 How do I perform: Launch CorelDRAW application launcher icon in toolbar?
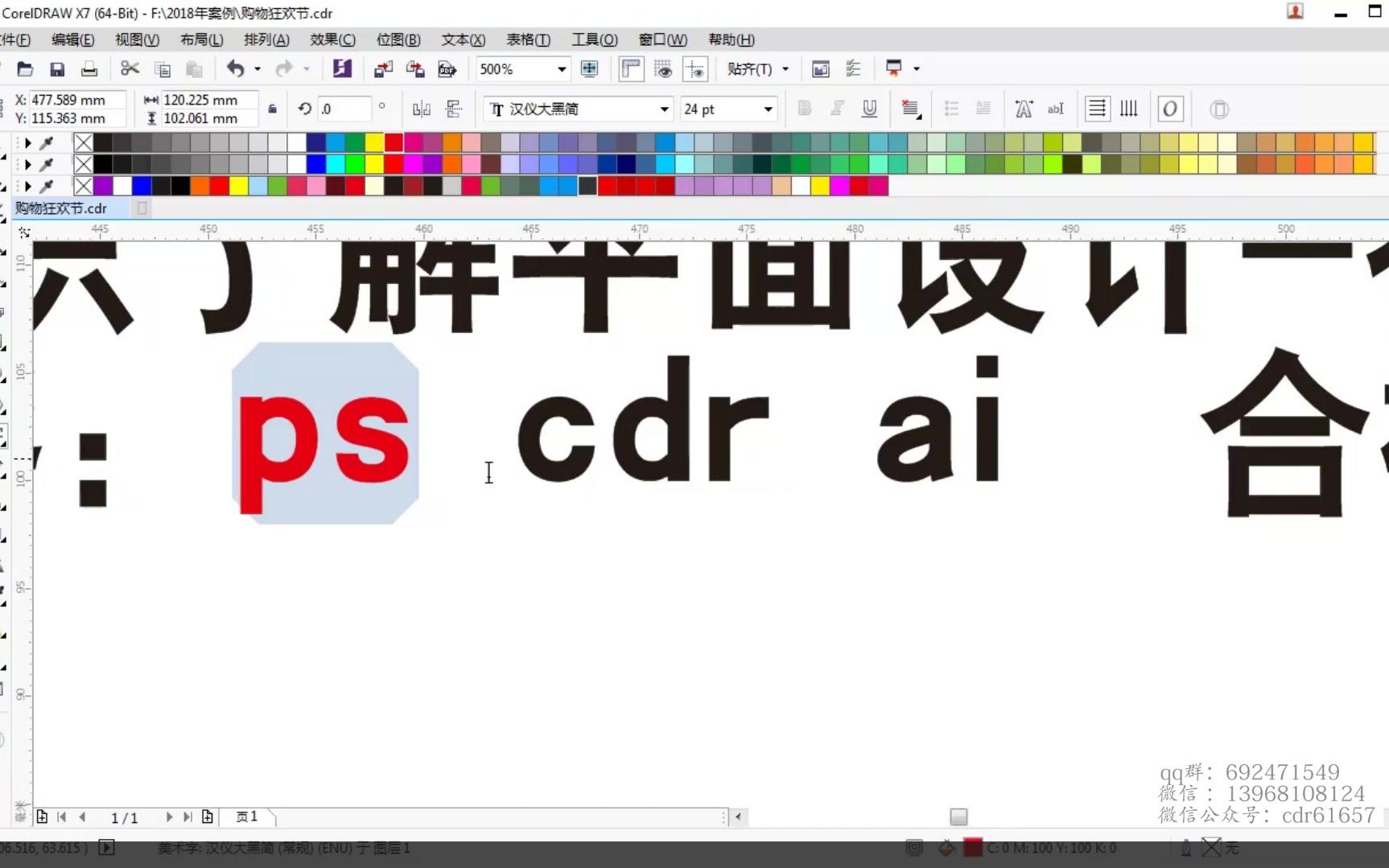[341, 68]
